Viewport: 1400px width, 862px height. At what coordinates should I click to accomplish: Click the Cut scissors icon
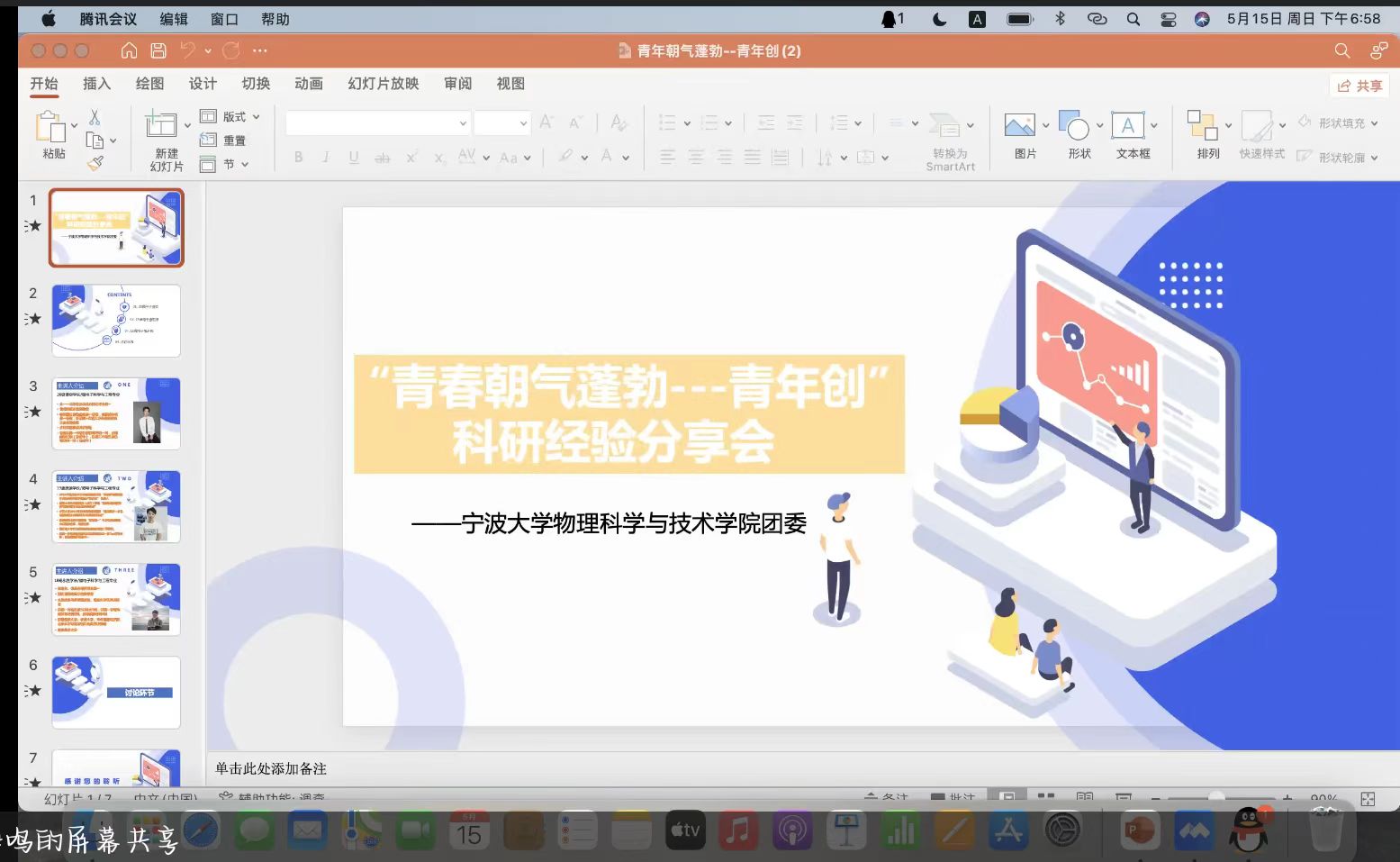click(x=95, y=118)
